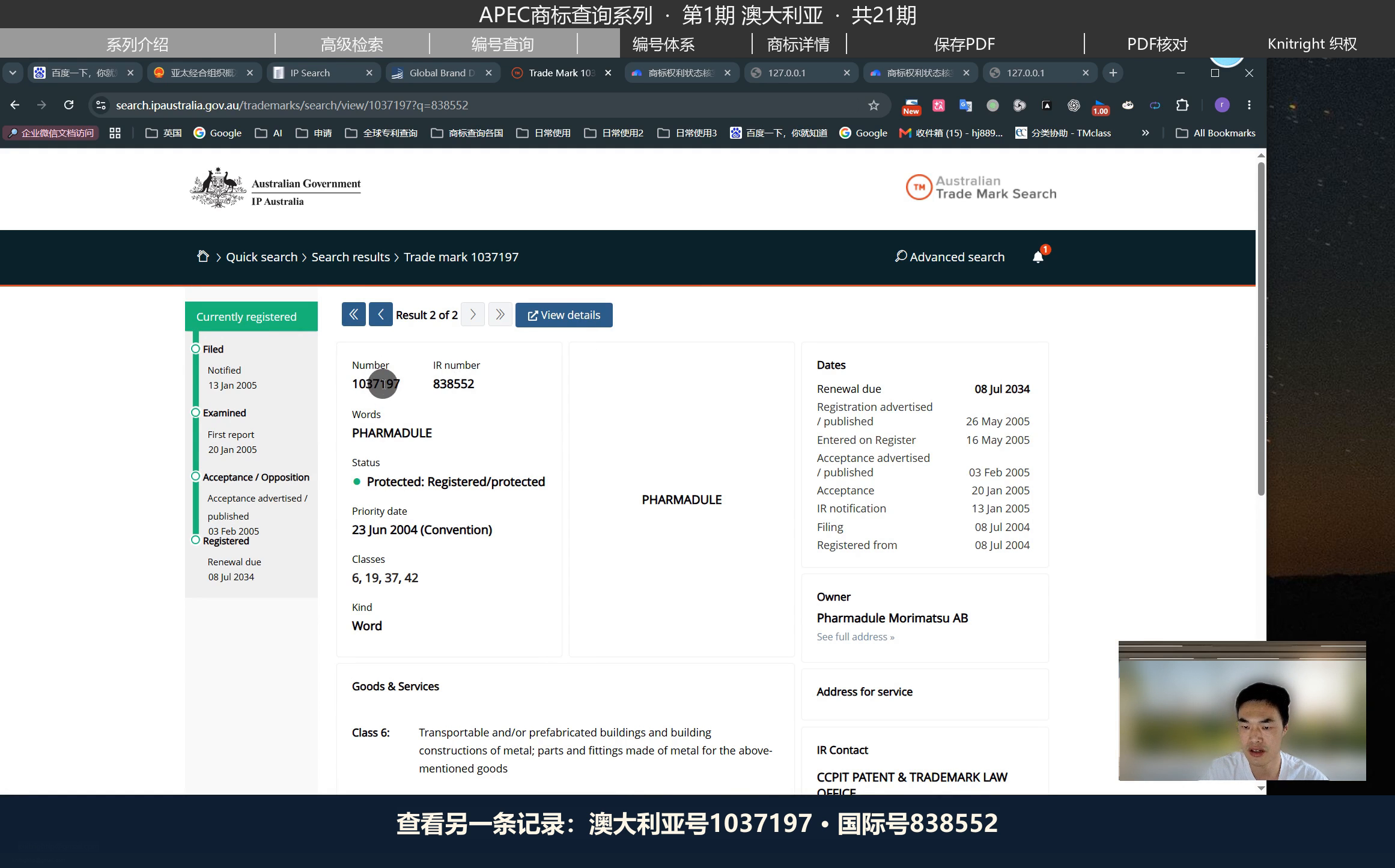
Task: Open AI bookmark folder
Action: coord(269,133)
